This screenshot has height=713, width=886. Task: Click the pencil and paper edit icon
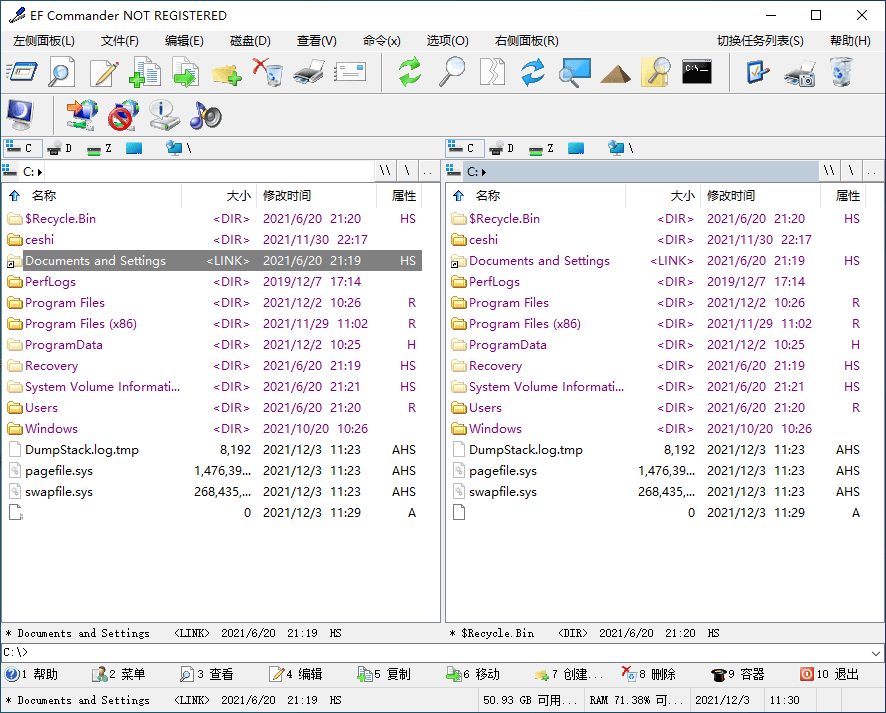104,72
